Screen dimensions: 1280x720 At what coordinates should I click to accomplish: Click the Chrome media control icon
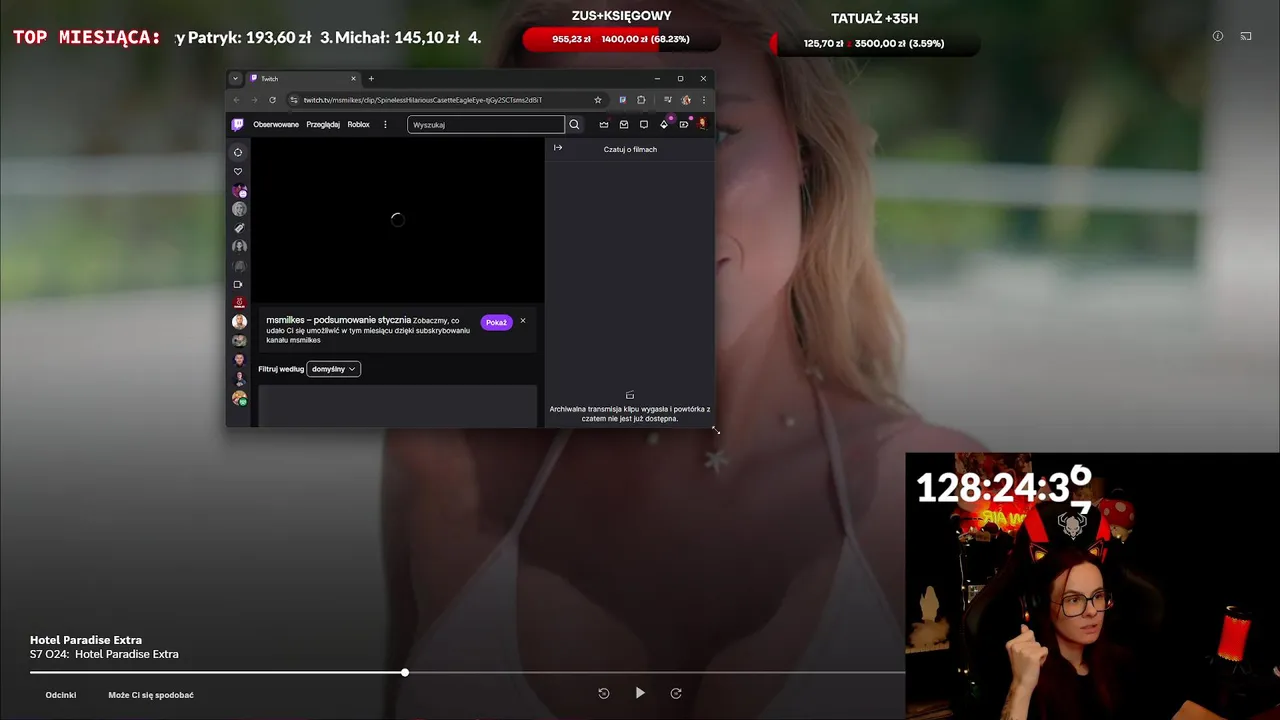(x=667, y=100)
